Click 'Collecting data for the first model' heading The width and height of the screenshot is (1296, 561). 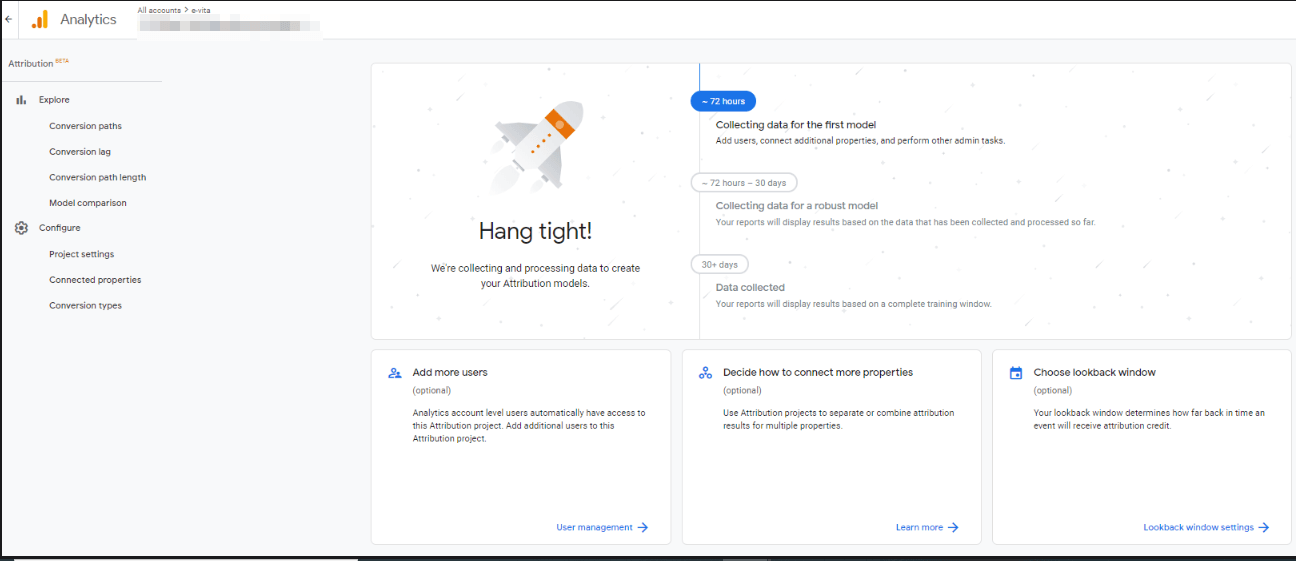coord(796,125)
